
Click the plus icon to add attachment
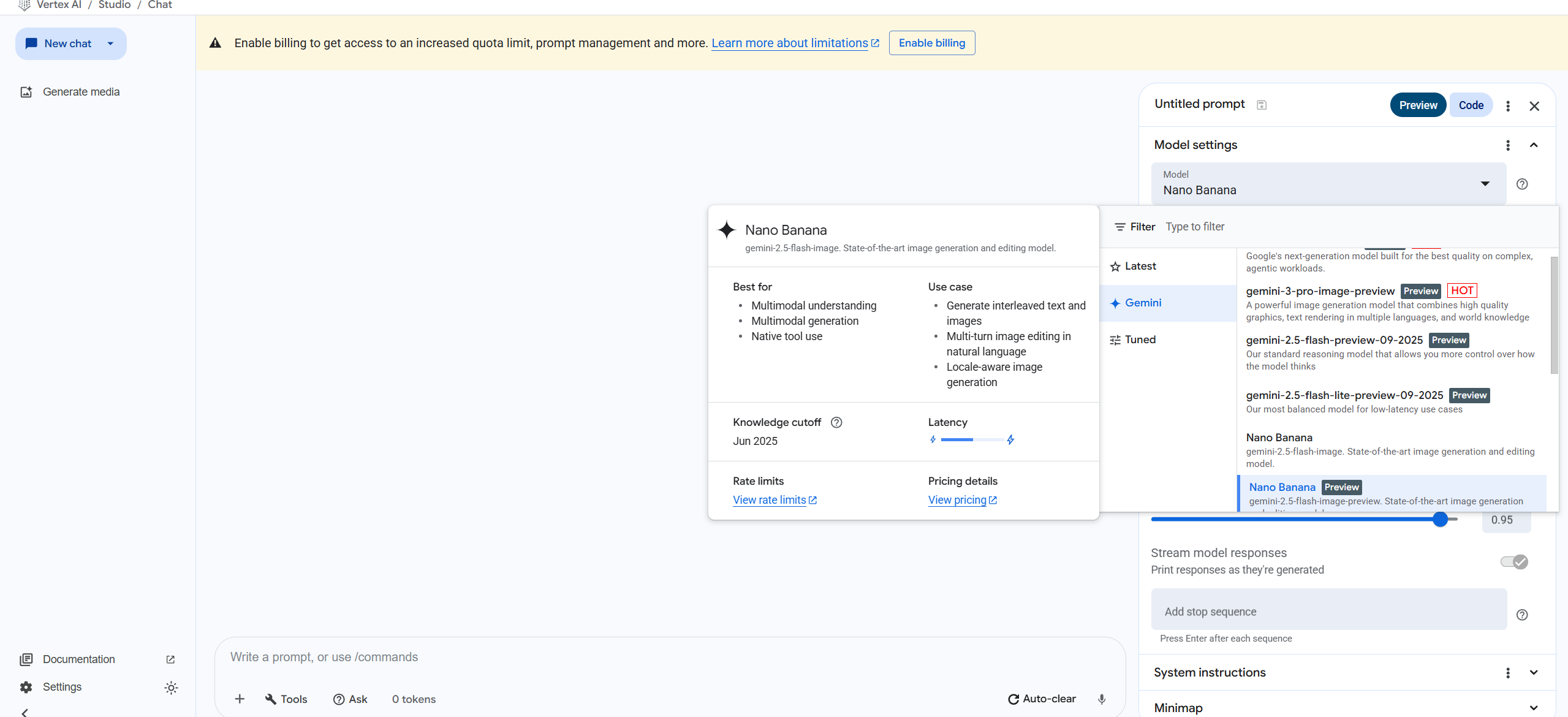coord(240,699)
